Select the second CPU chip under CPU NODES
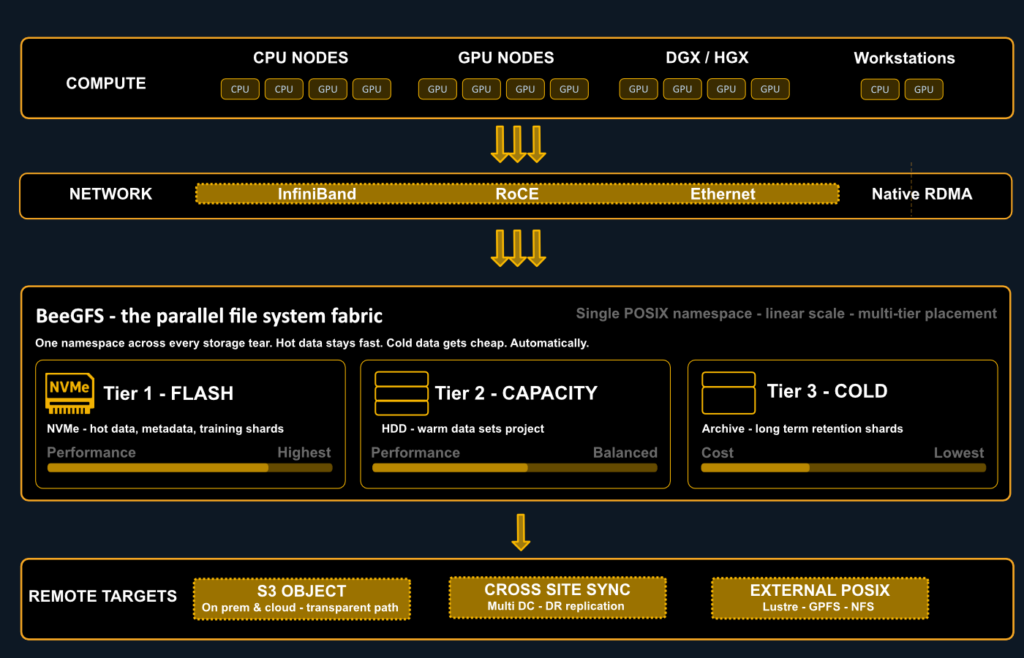 pyautogui.click(x=283, y=89)
